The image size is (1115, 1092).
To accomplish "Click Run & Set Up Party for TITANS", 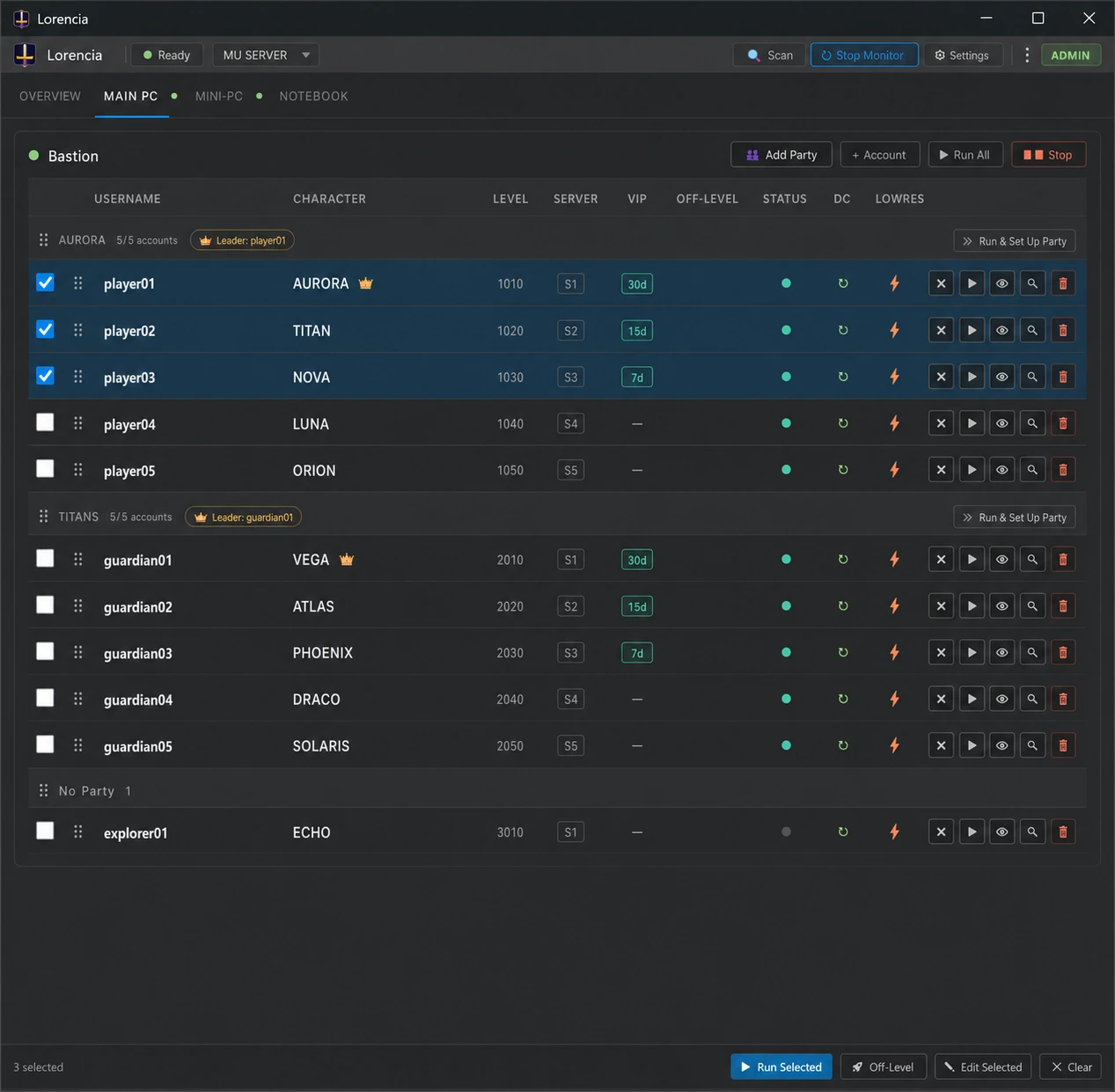I will pos(1014,517).
